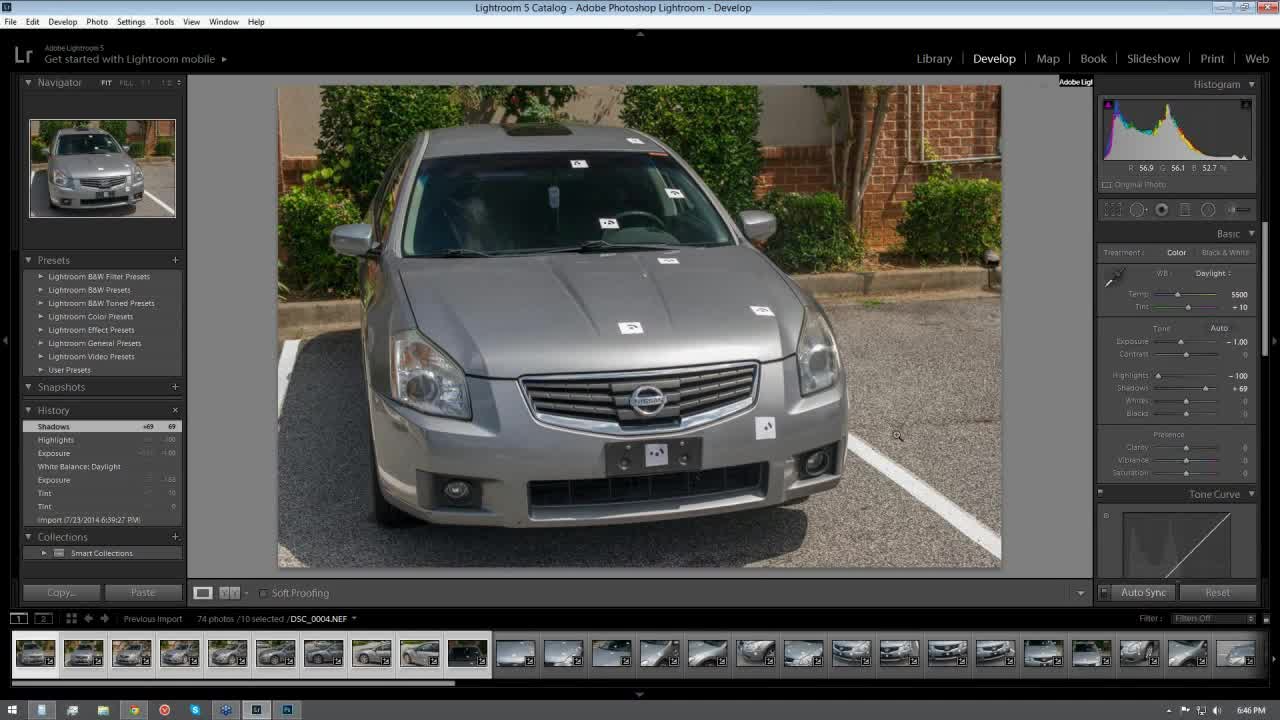
Task: Switch to the Print module
Action: point(1212,59)
